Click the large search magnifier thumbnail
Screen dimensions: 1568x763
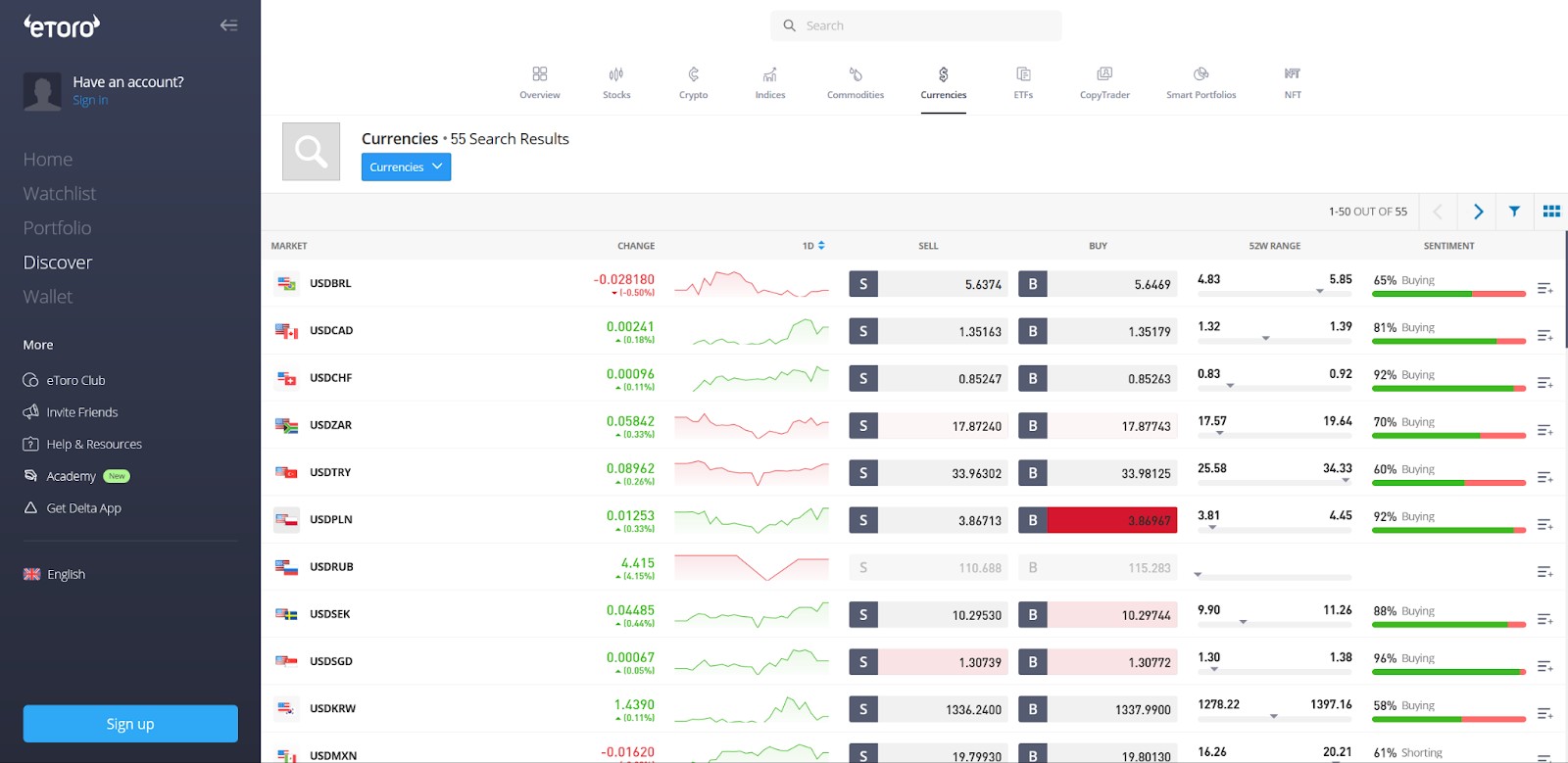(311, 152)
